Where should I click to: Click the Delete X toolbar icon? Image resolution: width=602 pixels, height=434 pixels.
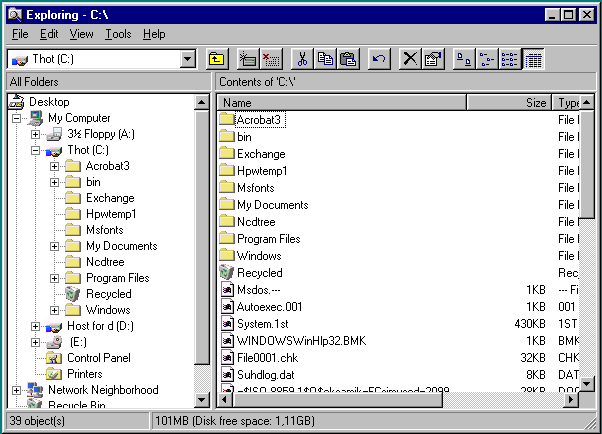click(410, 59)
